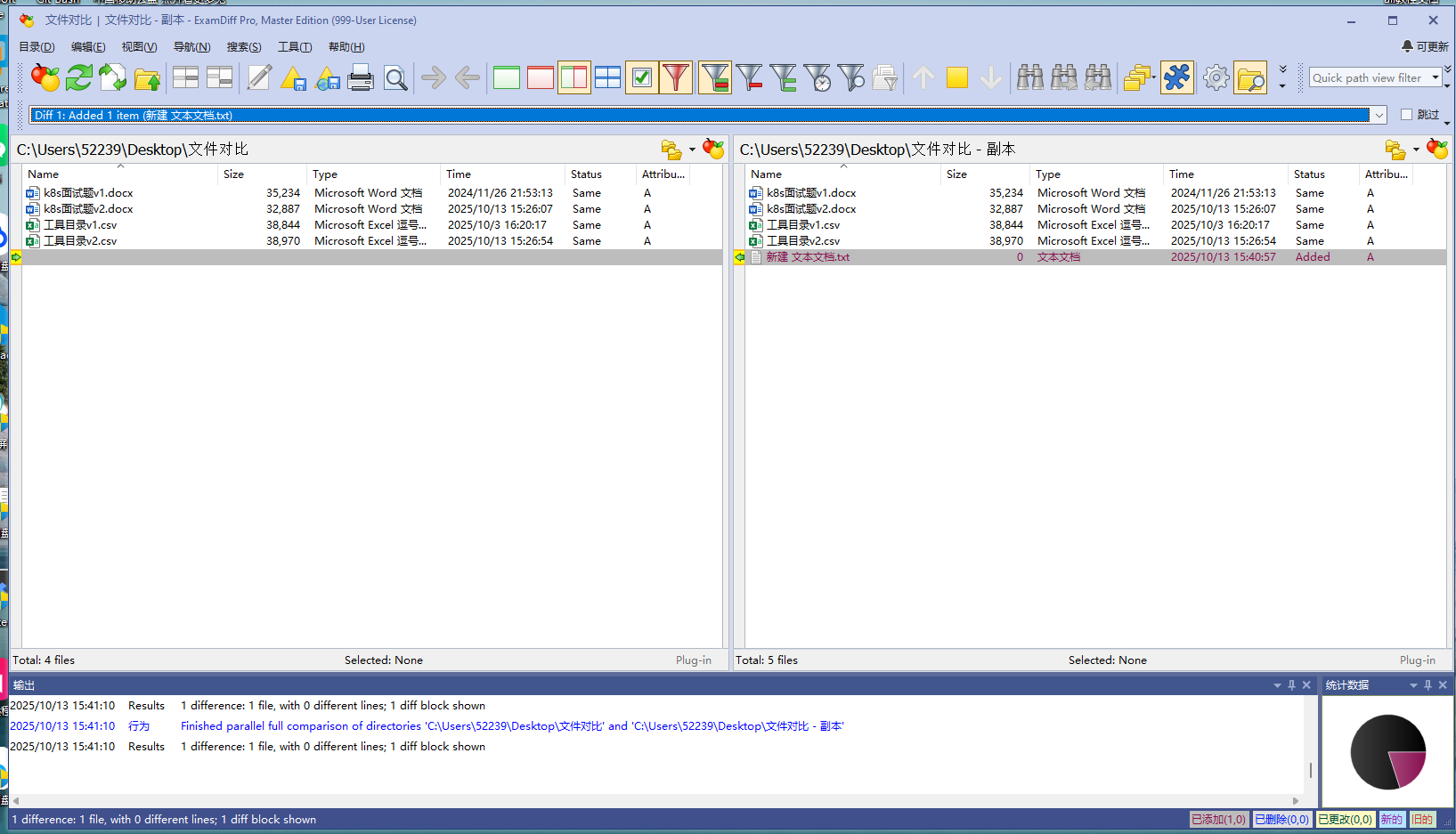Click the blue puzzle-piece plug-ins icon
The image size is (1456, 834).
click(x=1176, y=78)
